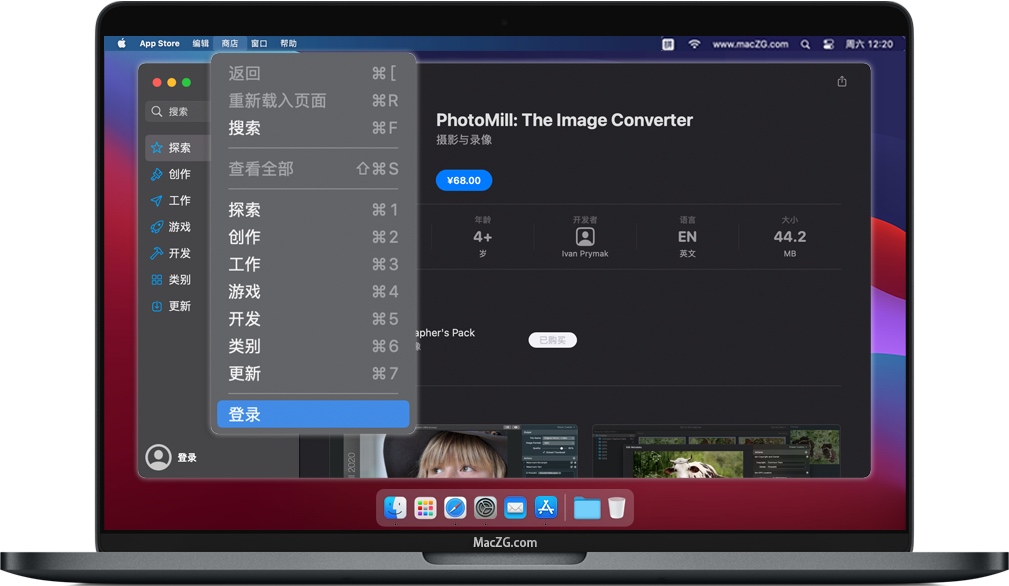Viewport: 1009px width, 586px height.
Task: Choose 工作 ⌘3 from the menu
Action: 313,264
